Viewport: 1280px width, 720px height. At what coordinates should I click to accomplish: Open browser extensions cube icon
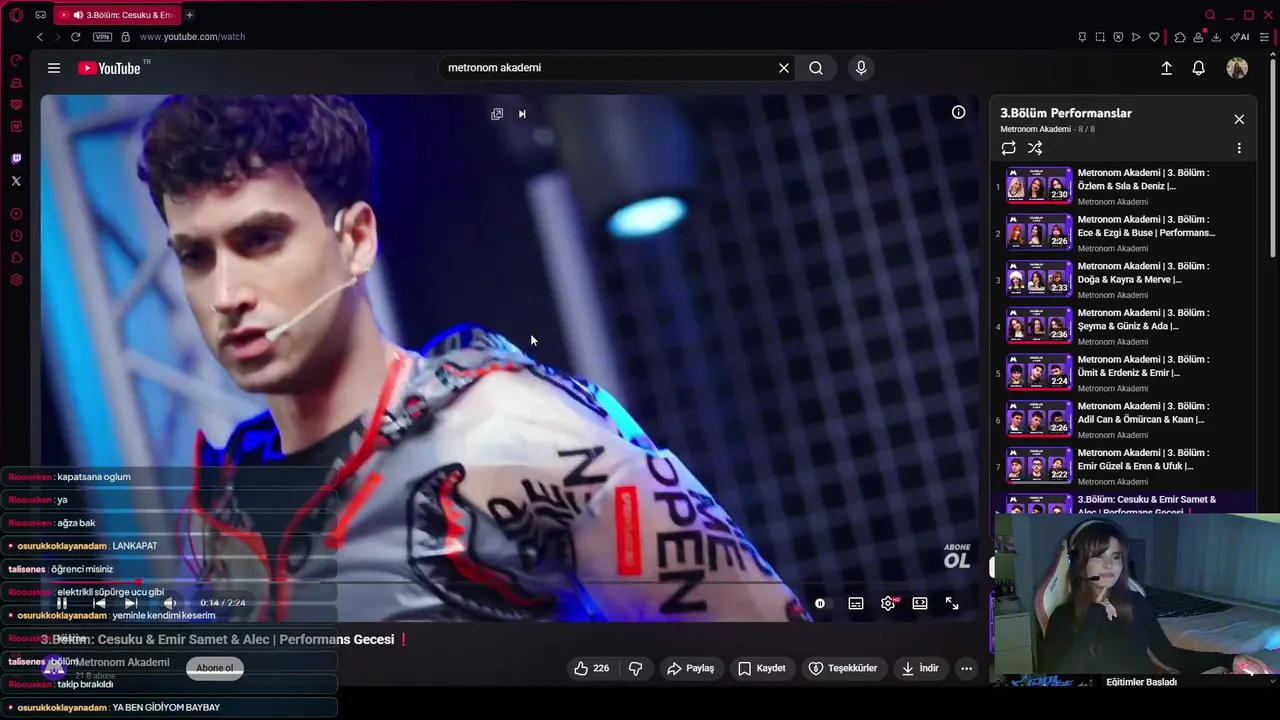[1181, 37]
